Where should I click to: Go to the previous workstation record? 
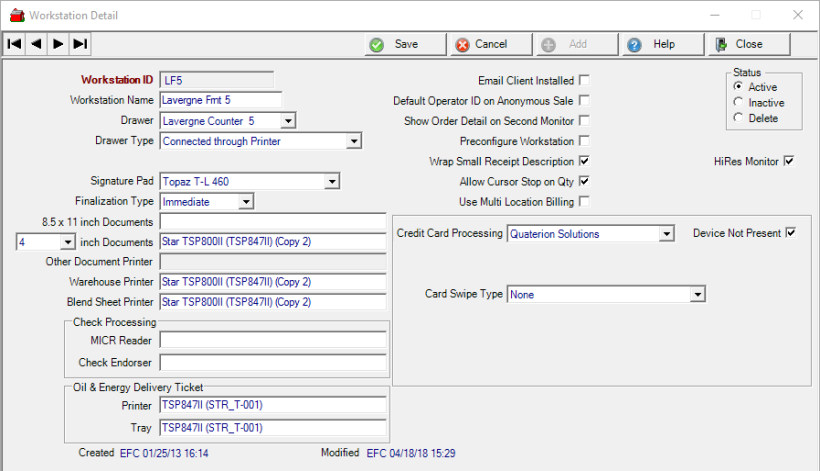(36, 44)
